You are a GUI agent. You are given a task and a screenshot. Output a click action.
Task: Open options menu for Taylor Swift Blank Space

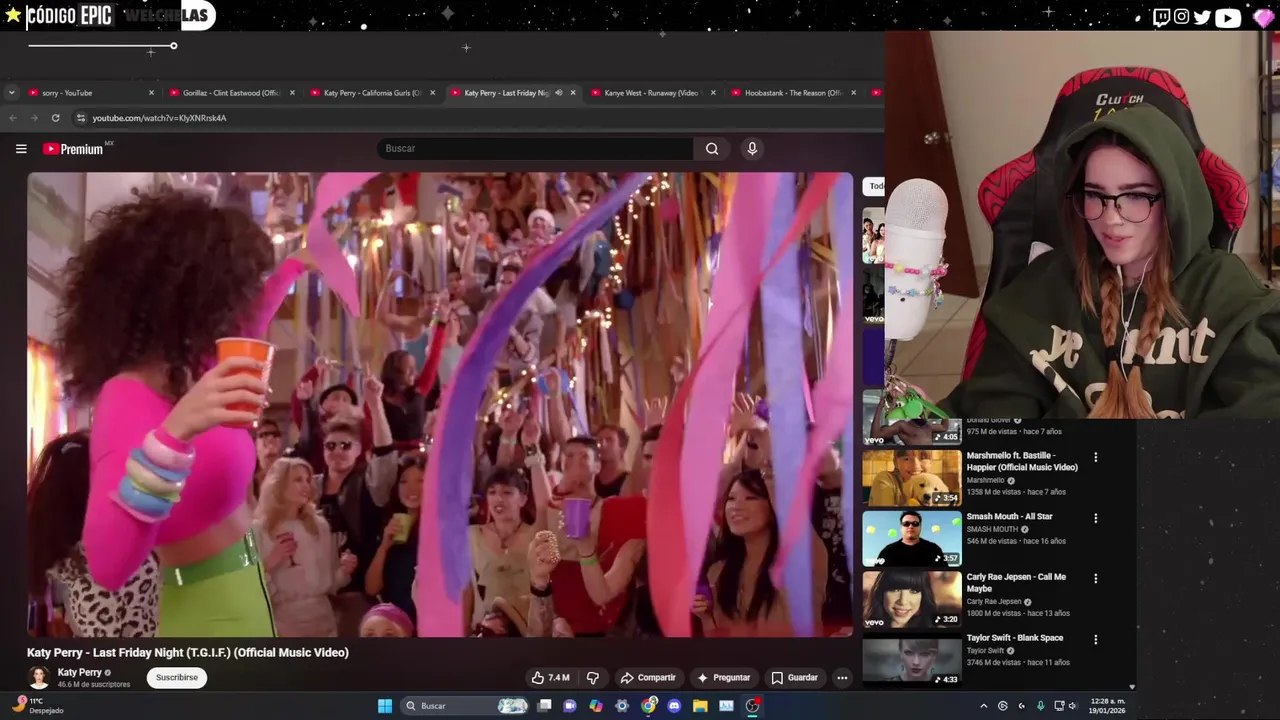(1095, 639)
